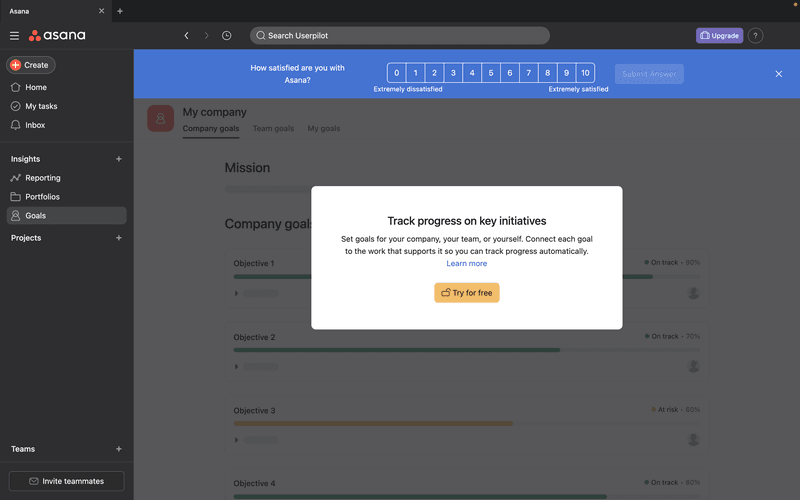Image resolution: width=800 pixels, height=500 pixels.
Task: Select survey rating 0
Action: (x=396, y=73)
